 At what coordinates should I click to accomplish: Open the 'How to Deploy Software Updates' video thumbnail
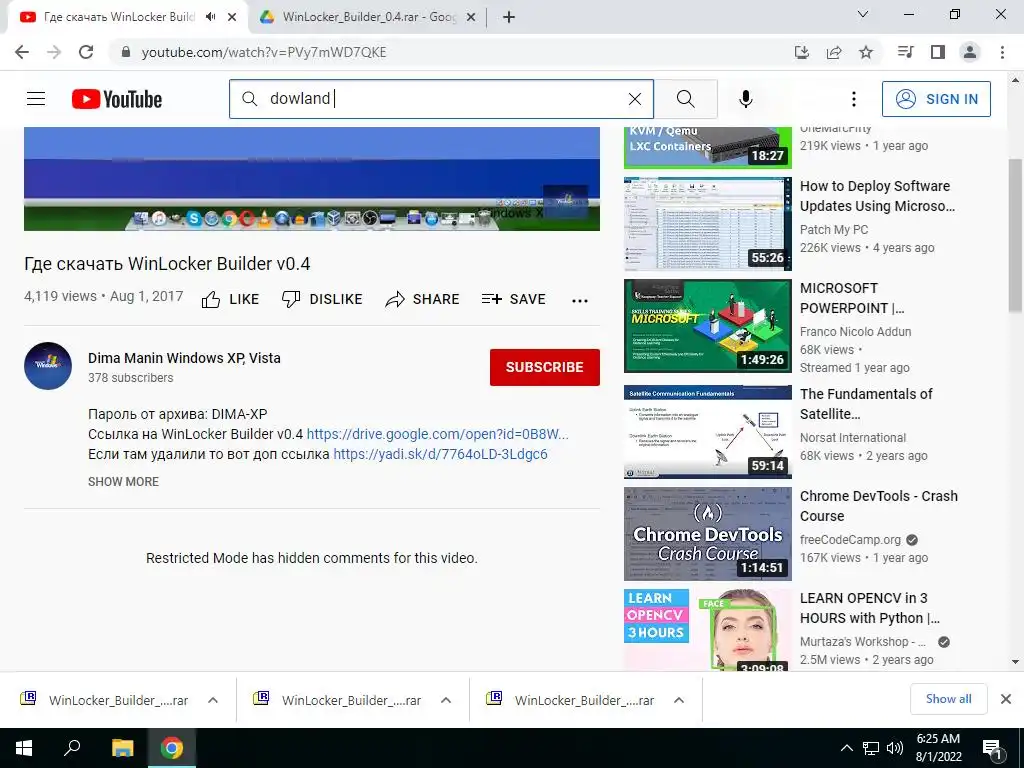(708, 223)
